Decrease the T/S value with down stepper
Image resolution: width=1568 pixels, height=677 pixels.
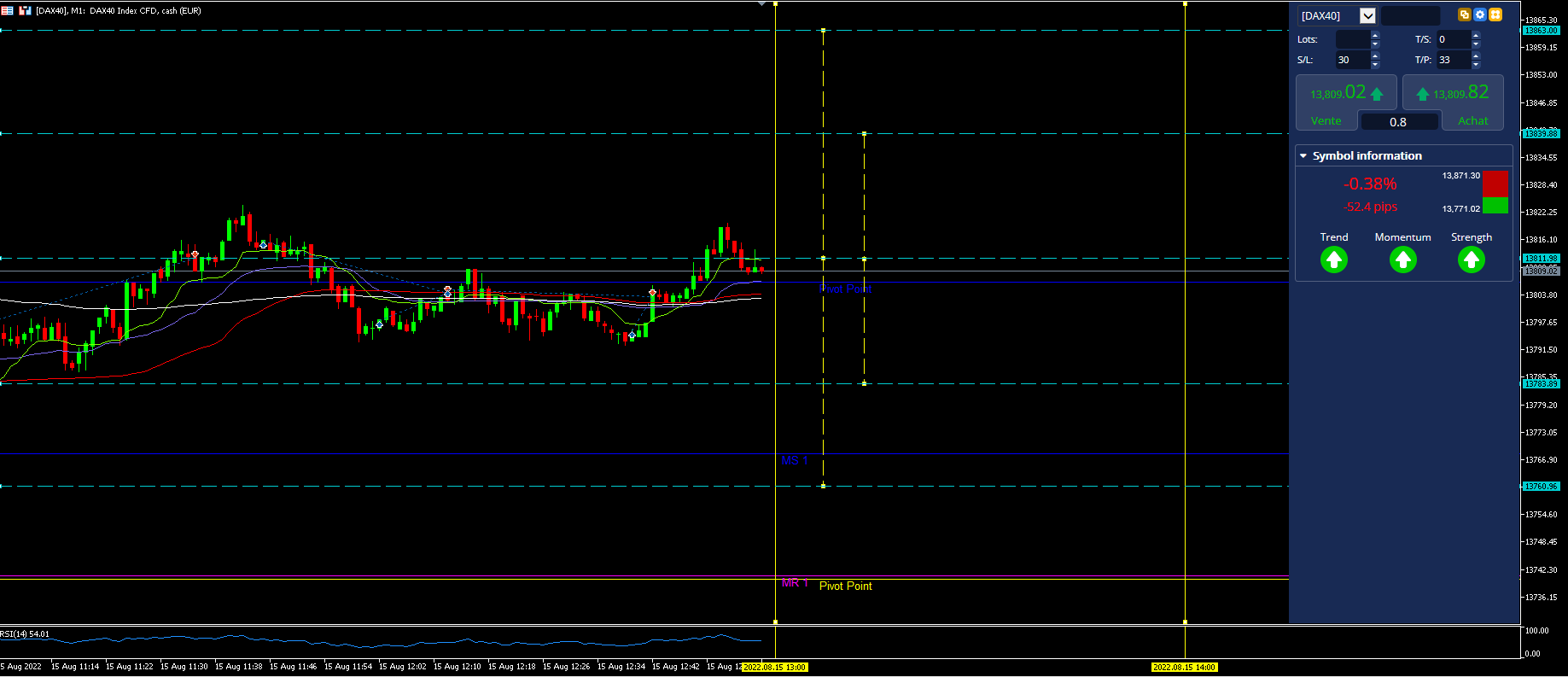(1476, 44)
